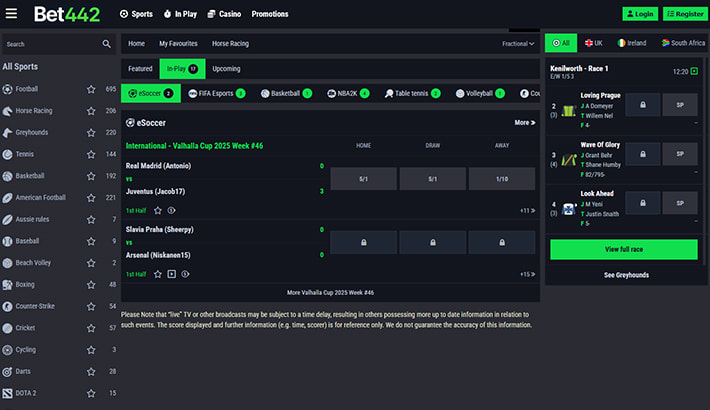Click the Greyhounds sidebar icon
Viewport: 710px width, 410px height.
[x=7, y=133]
